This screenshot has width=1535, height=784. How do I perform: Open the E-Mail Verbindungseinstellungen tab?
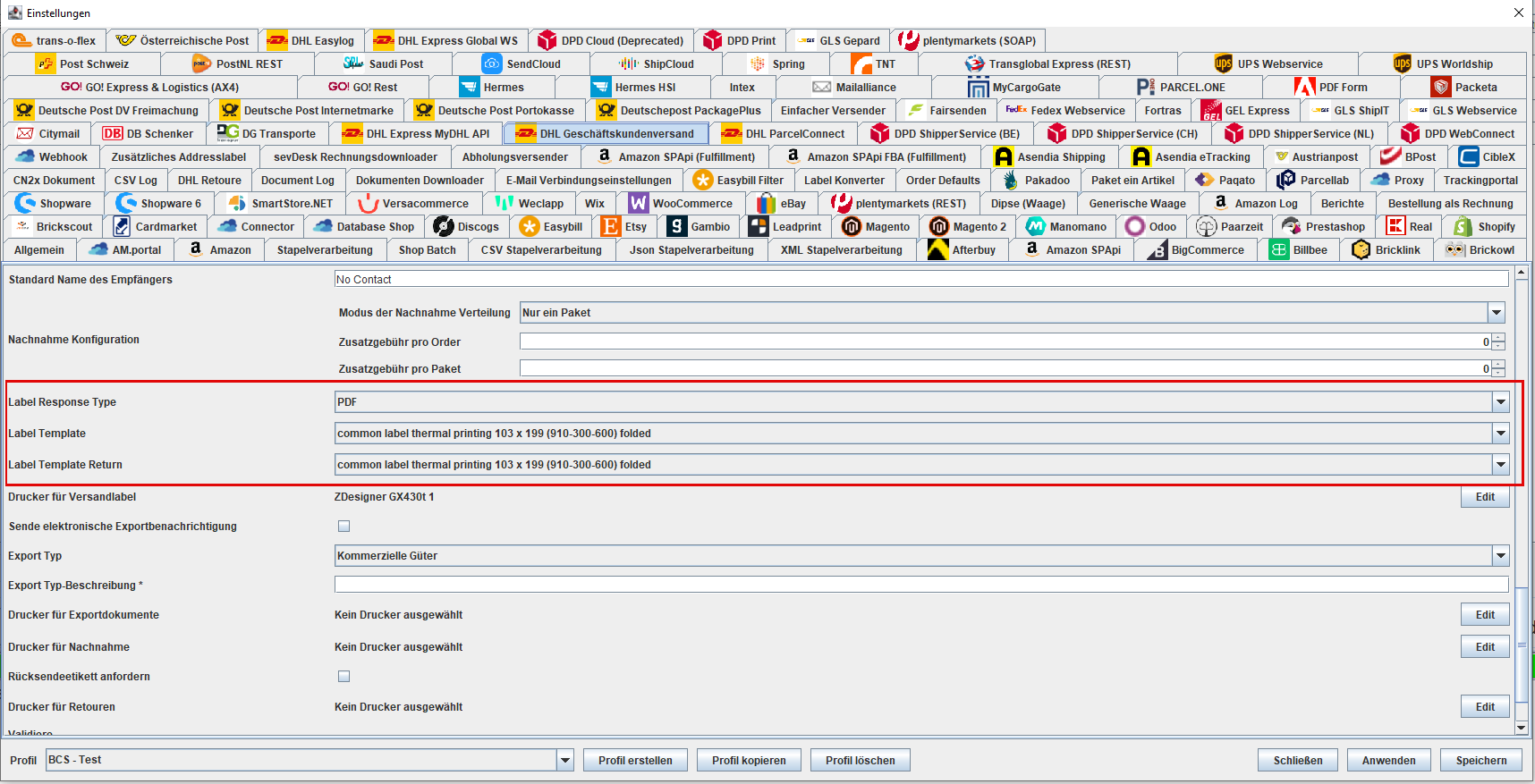[589, 180]
